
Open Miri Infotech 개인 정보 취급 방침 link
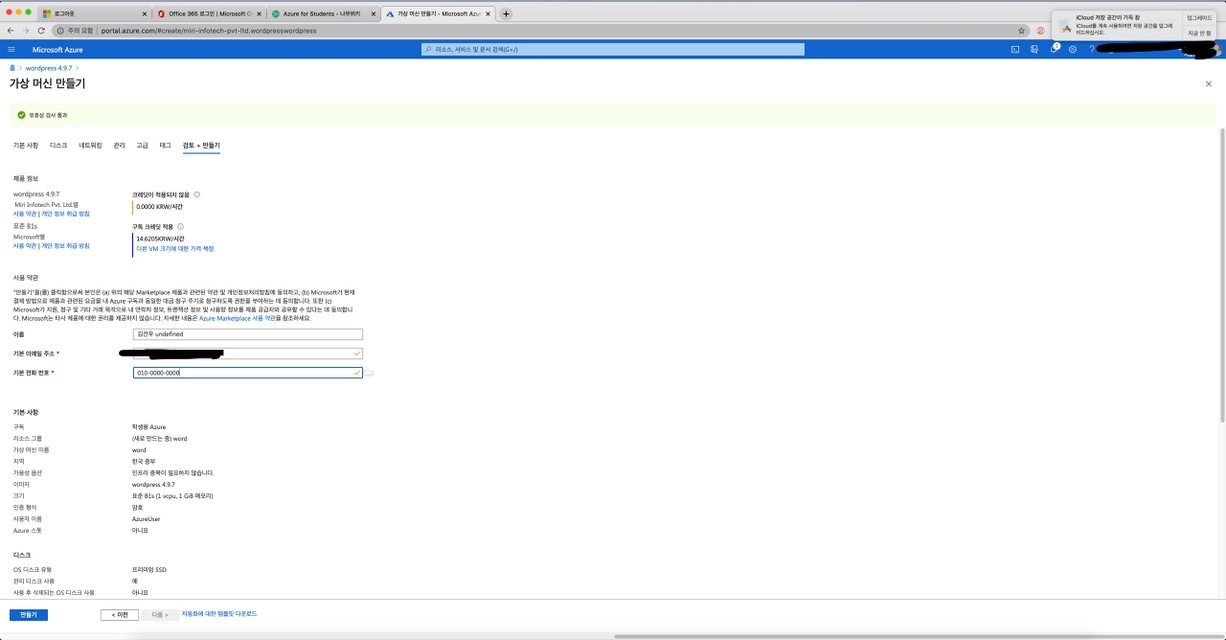65,214
